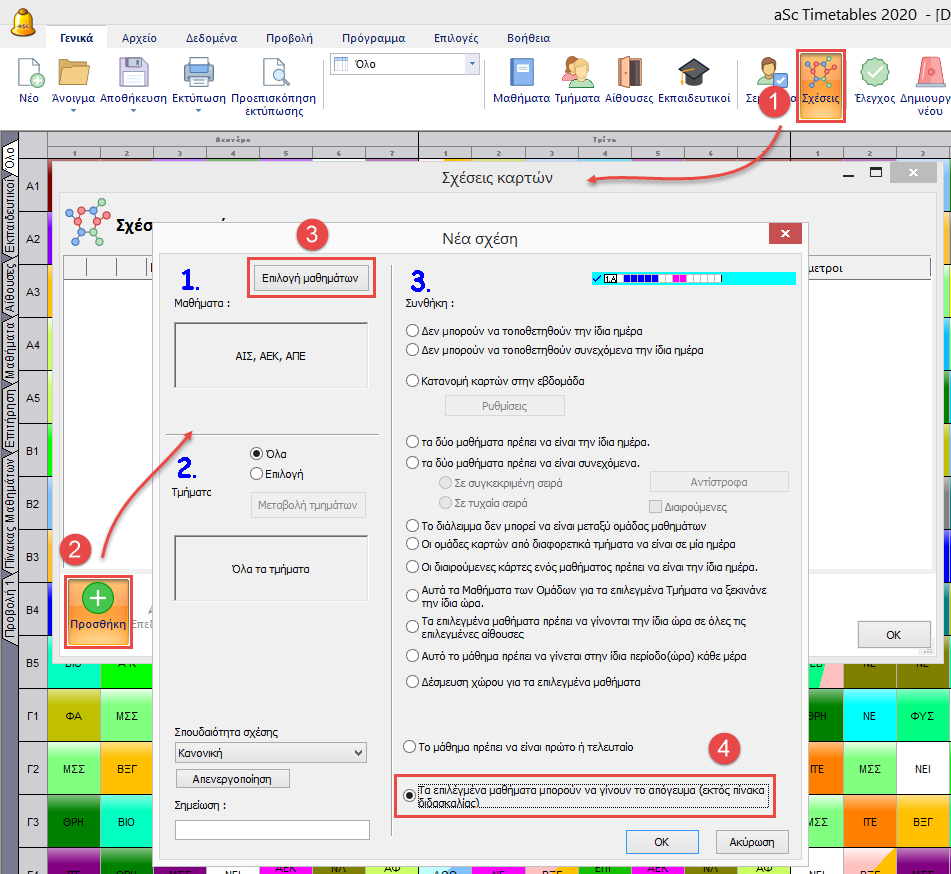Click the Έλεγχος verification checkmark icon
Viewport: 951px width, 874px height.
pyautogui.click(x=874, y=73)
